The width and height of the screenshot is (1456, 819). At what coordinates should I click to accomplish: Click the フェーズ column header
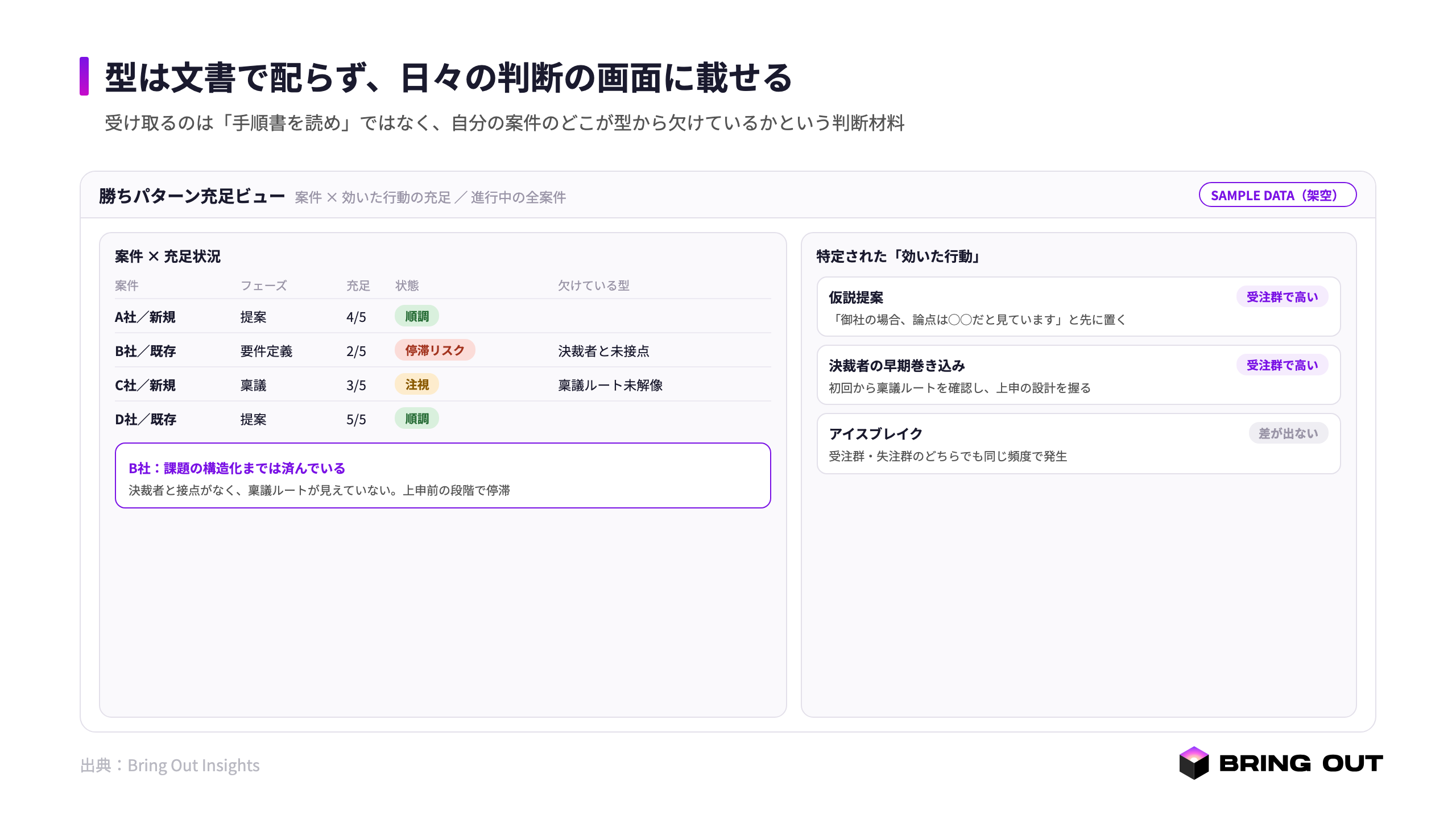tap(264, 286)
